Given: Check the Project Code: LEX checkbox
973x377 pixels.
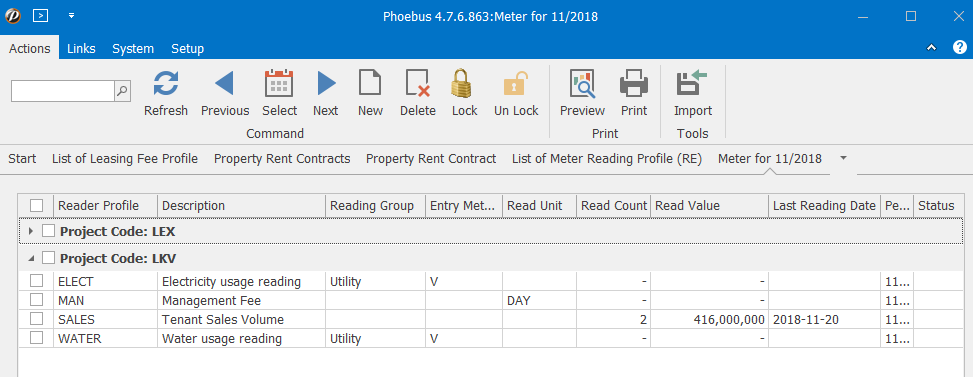Looking at the screenshot, I should pos(48,231).
